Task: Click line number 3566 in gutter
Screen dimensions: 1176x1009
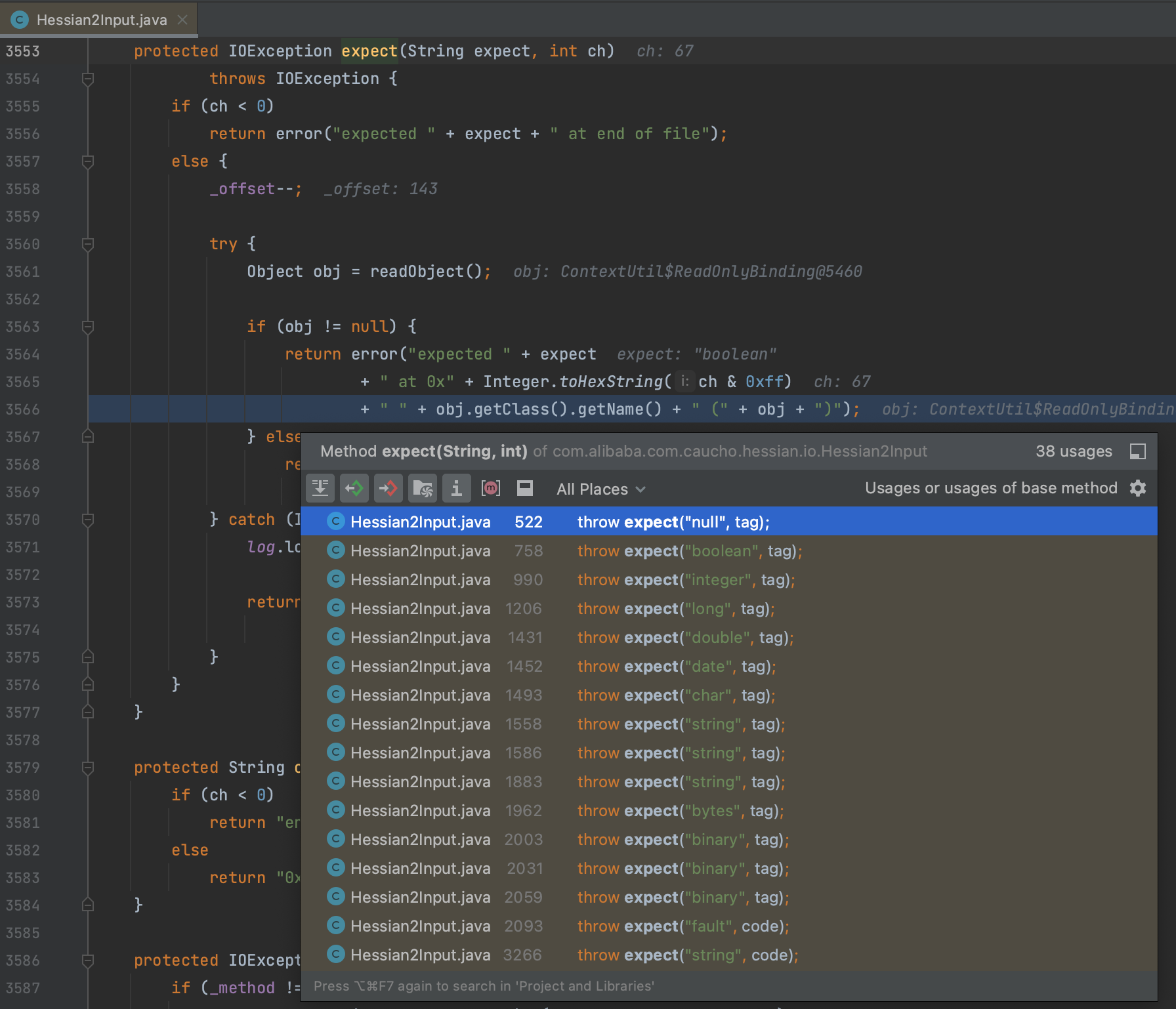Action: point(23,409)
